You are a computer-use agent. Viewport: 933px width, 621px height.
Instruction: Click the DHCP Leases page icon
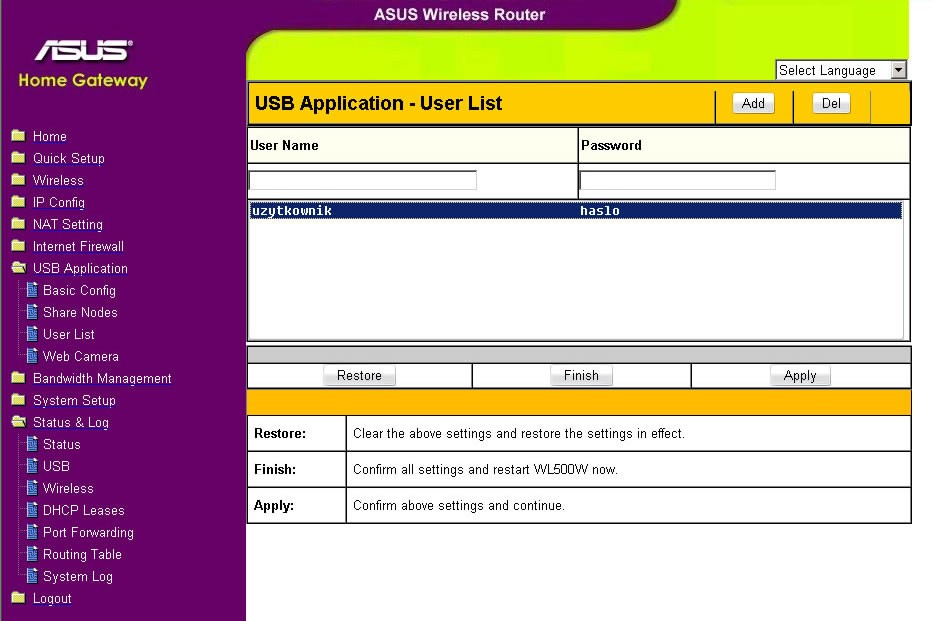(x=32, y=510)
